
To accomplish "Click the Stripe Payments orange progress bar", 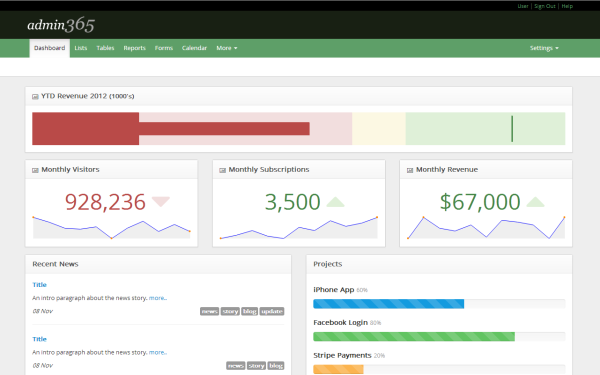I will 338,369.
